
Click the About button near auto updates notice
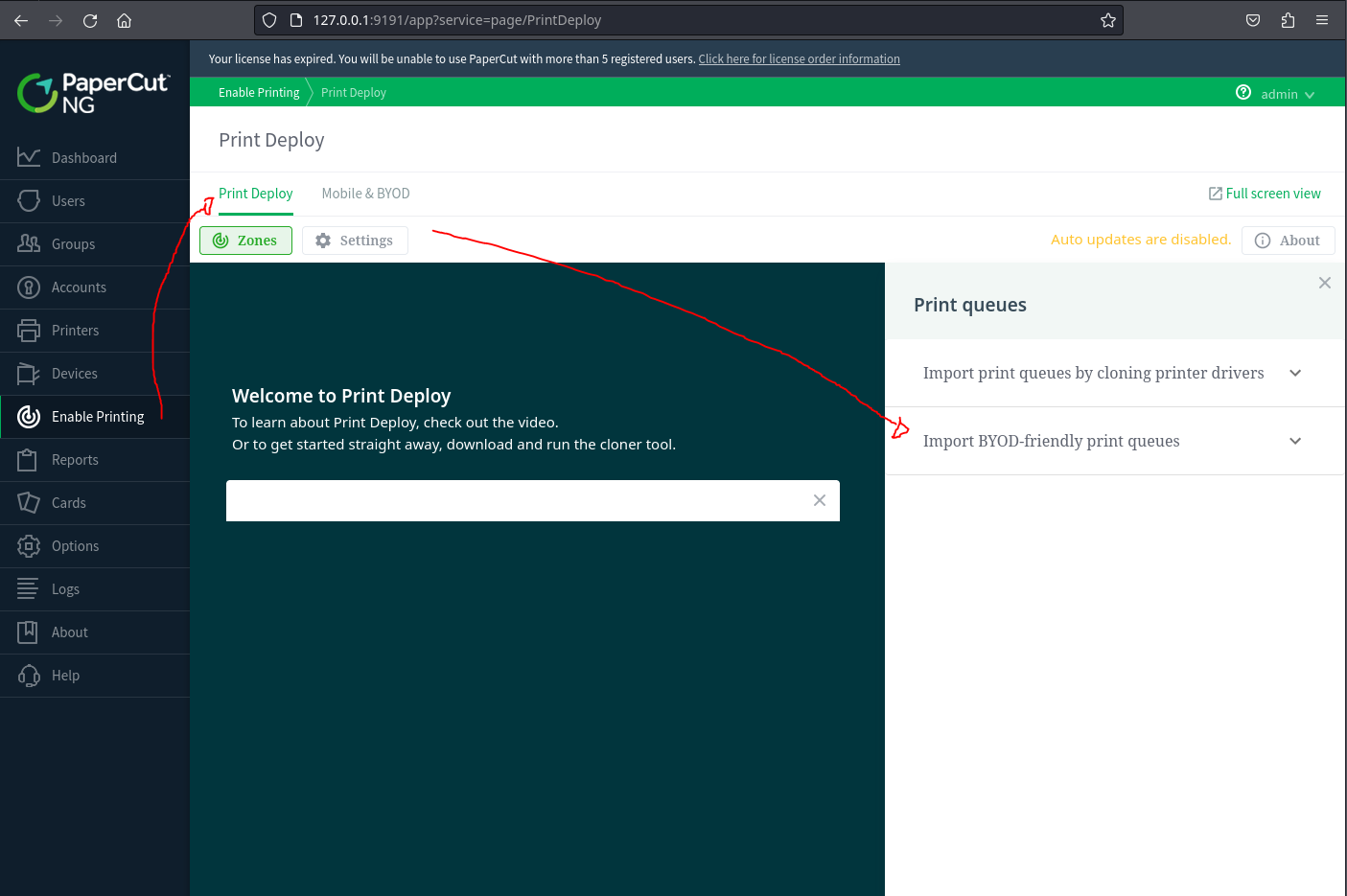click(x=1288, y=241)
